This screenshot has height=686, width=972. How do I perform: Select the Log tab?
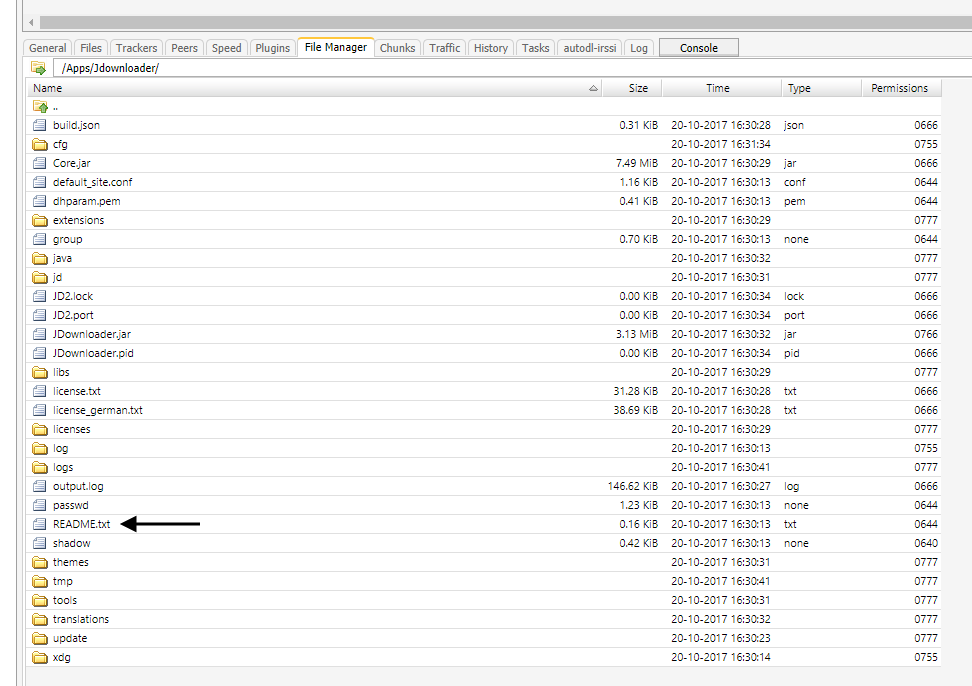[x=638, y=48]
